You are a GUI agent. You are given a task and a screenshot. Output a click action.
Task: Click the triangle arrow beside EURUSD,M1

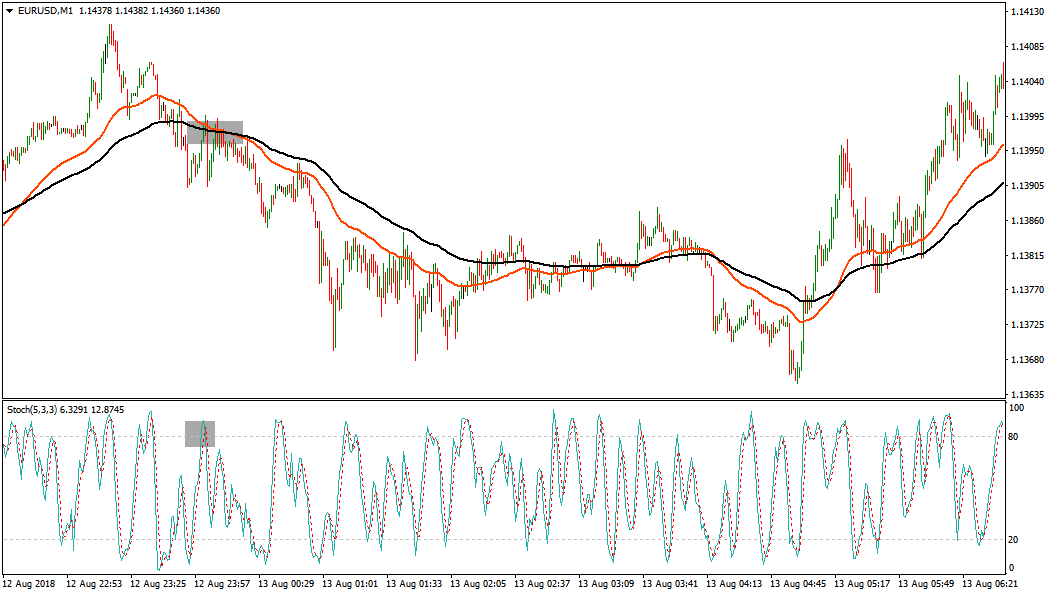click(9, 10)
